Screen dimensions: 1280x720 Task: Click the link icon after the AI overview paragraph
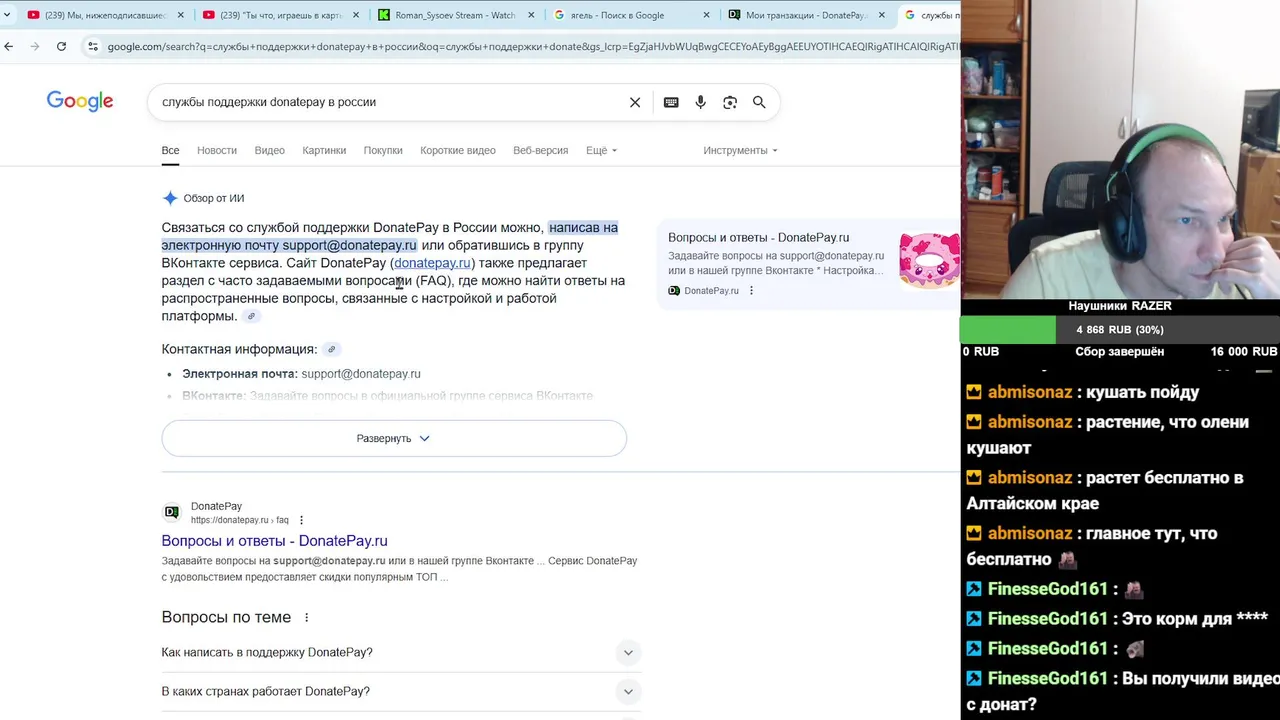(x=251, y=316)
